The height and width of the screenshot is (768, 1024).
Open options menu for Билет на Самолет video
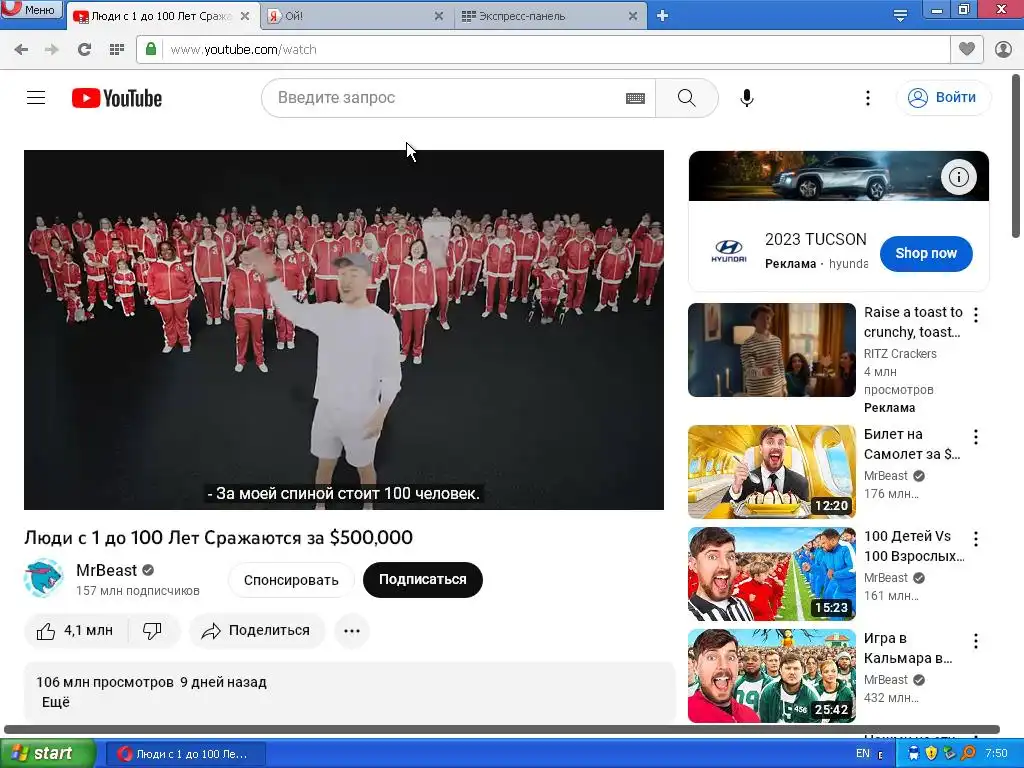[976, 437]
